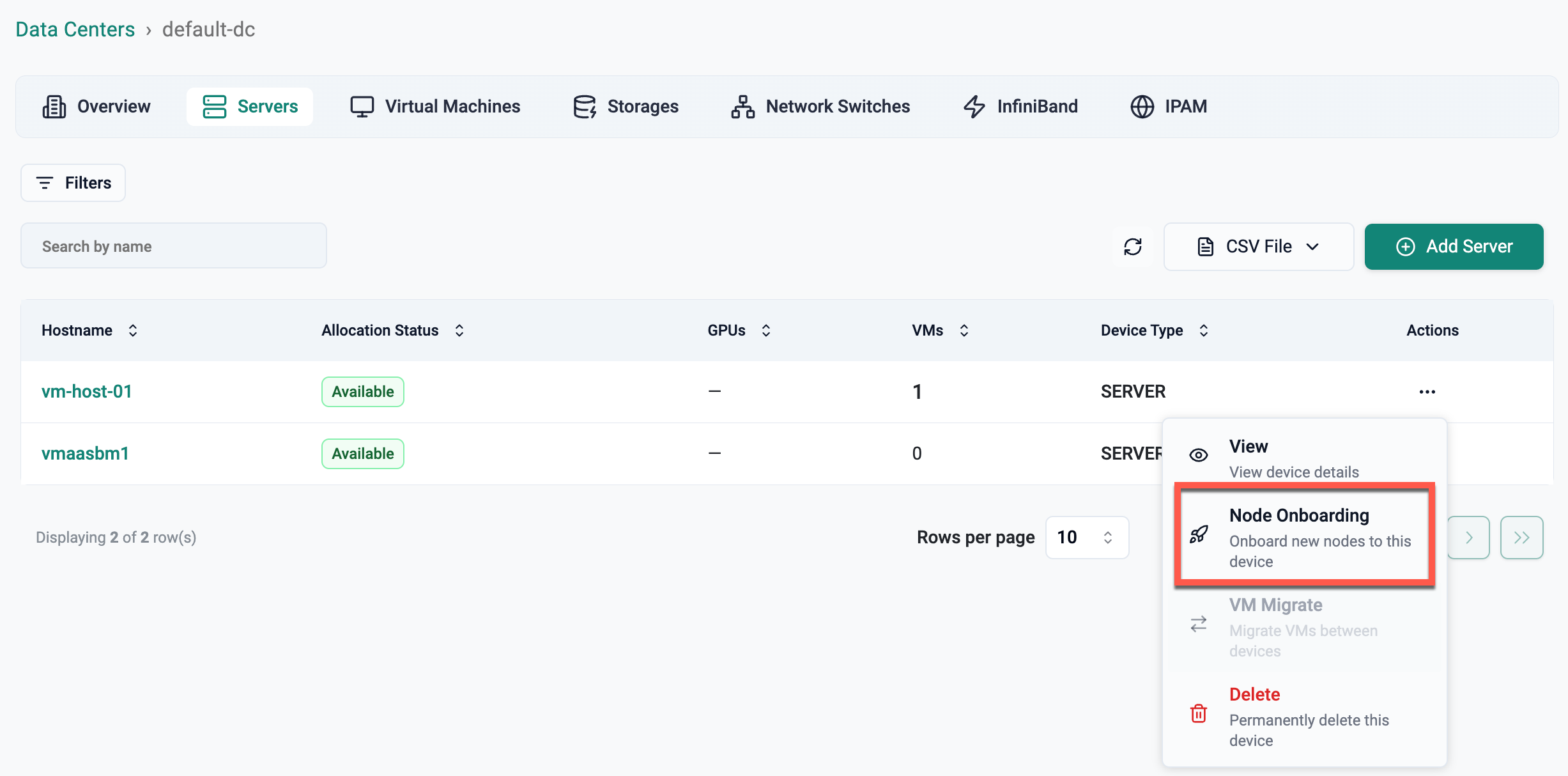Open the vmaasbm1 hostname link

pyautogui.click(x=85, y=454)
